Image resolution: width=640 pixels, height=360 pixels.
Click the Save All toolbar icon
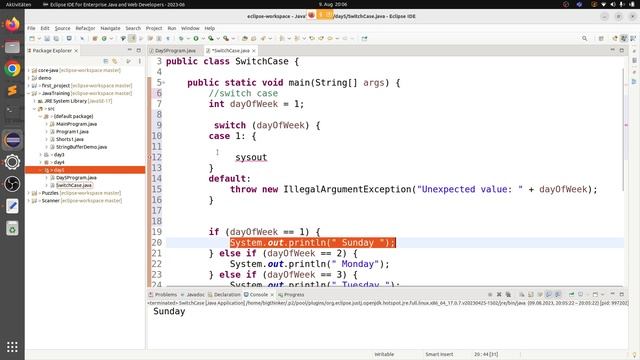[56, 38]
